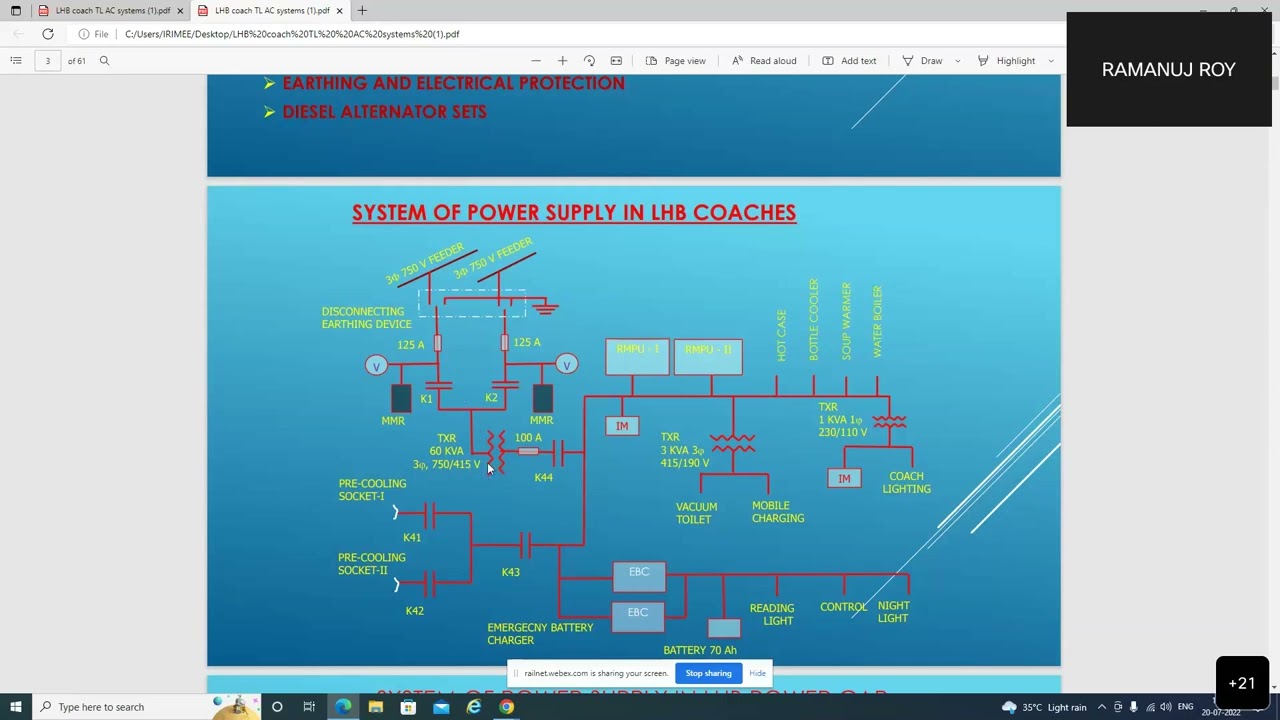Open Microsoft Store from taskbar

tap(408, 707)
